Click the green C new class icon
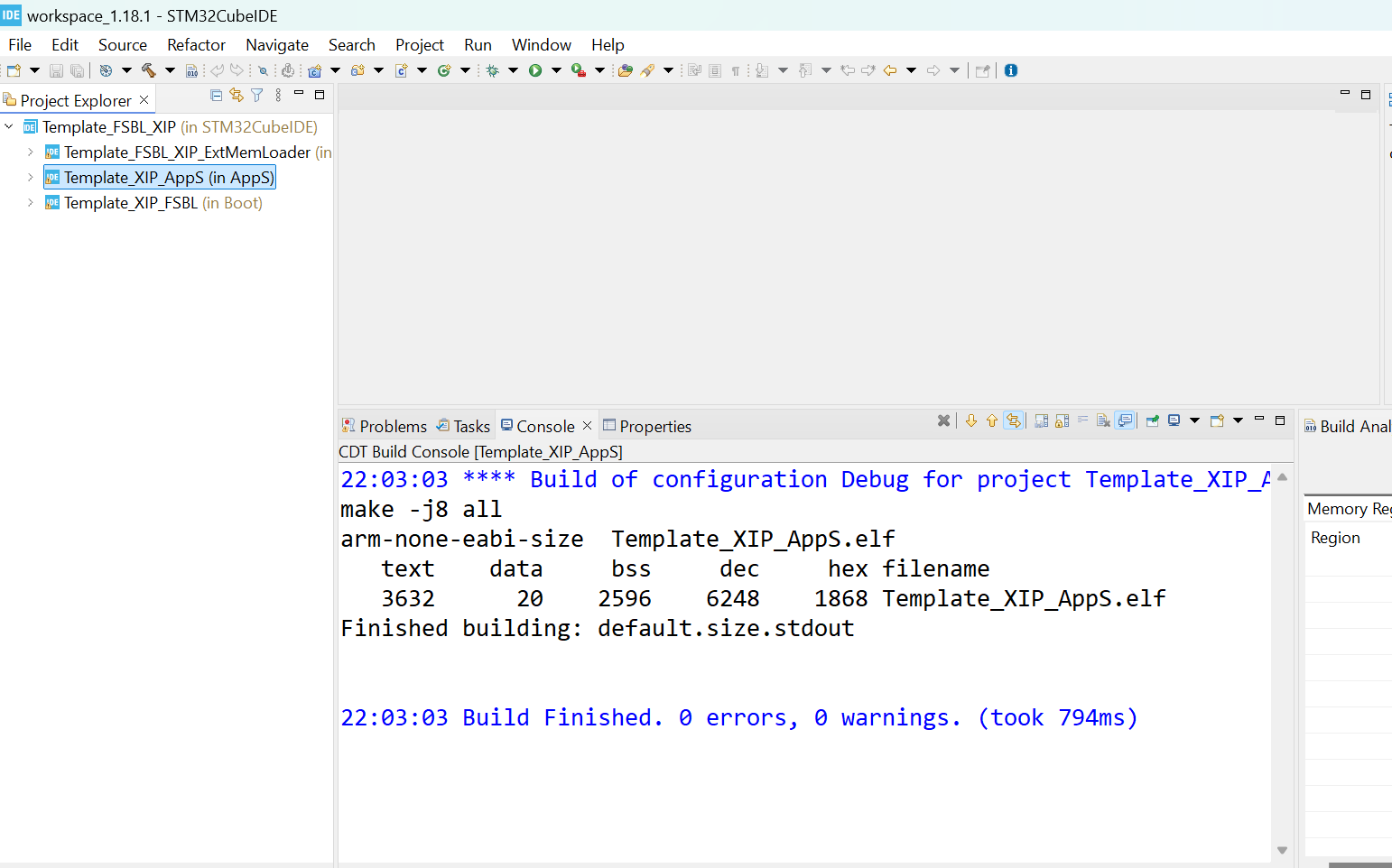 click(x=444, y=70)
